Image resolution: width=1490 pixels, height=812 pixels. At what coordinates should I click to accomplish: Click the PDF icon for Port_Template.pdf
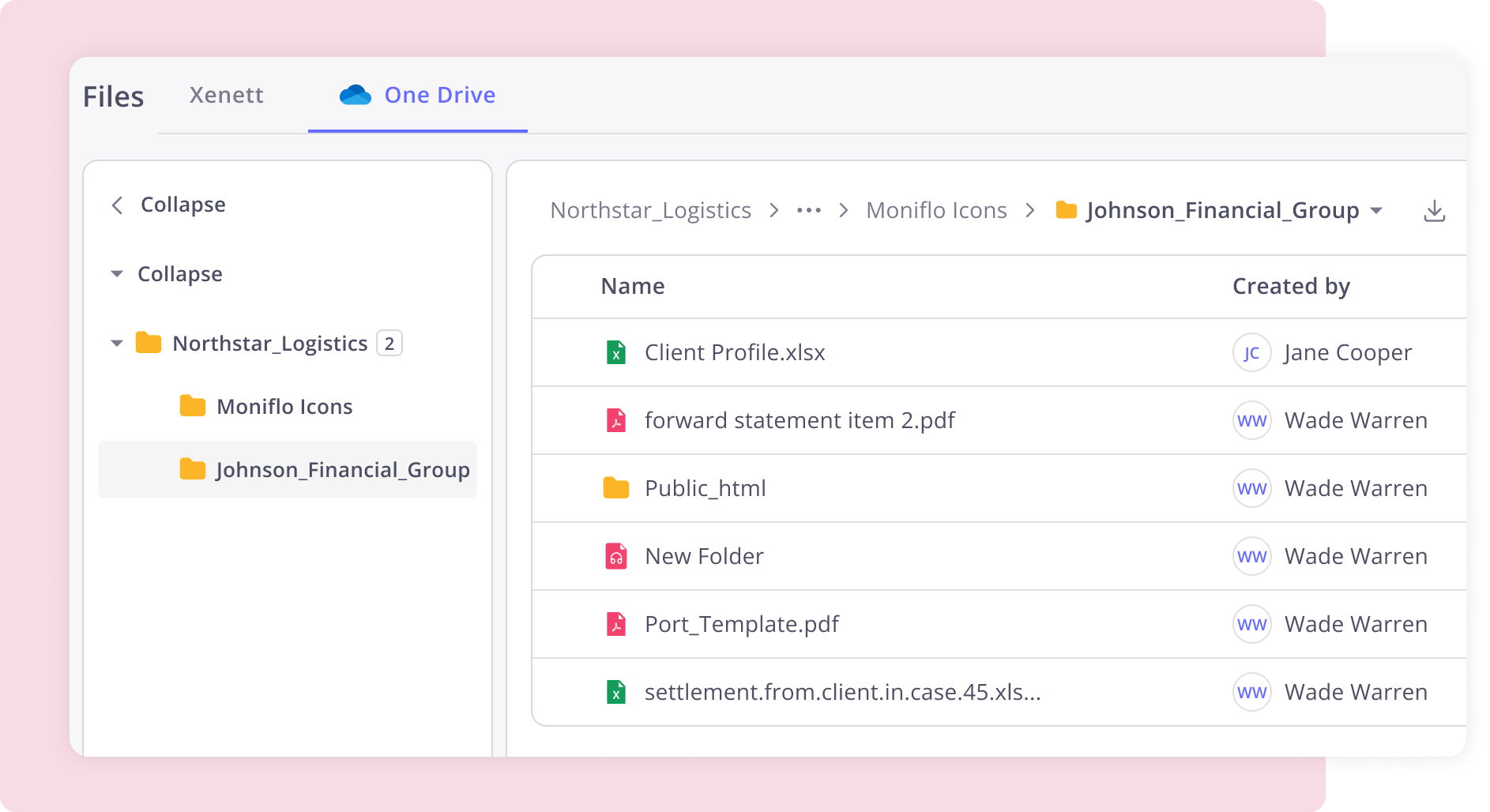pyautogui.click(x=616, y=624)
